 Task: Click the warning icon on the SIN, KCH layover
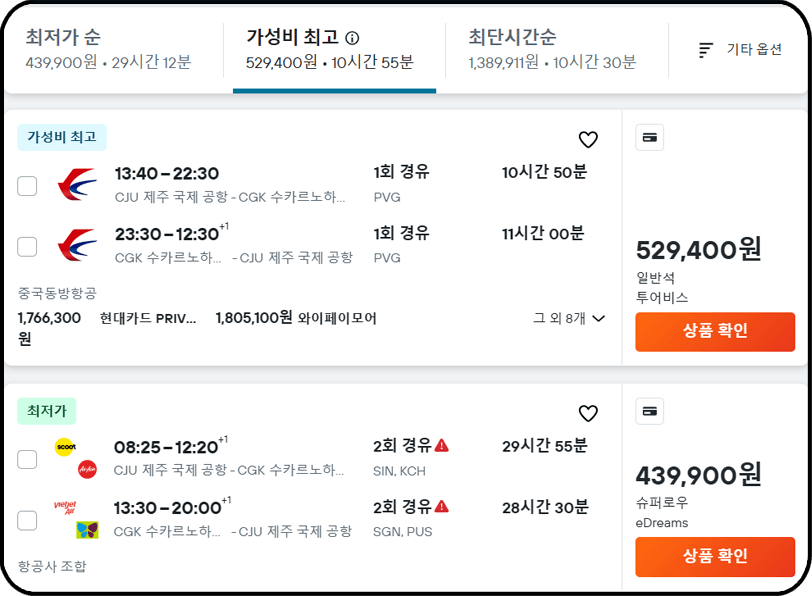coord(442,445)
